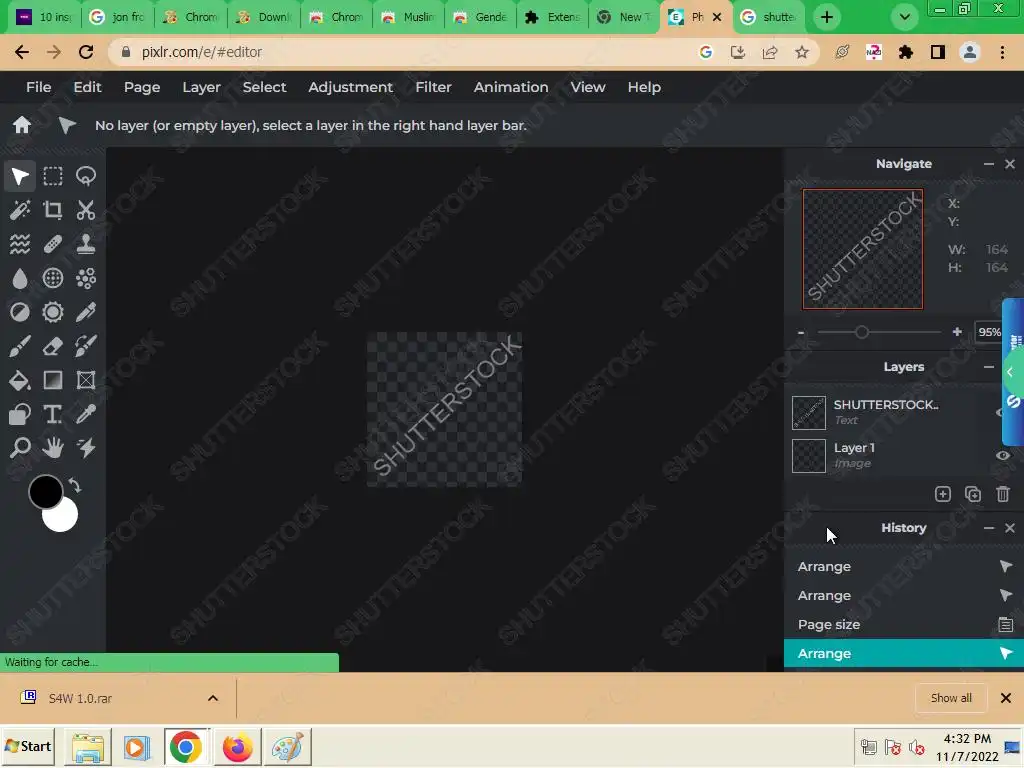1024x768 pixels.
Task: Select the Blur droplet tool
Action: click(x=20, y=278)
